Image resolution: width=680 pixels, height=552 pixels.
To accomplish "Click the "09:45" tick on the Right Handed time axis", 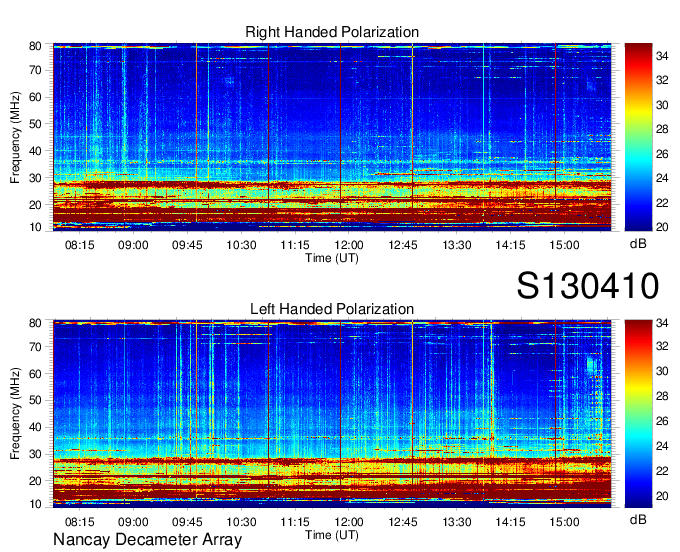I will tap(187, 245).
